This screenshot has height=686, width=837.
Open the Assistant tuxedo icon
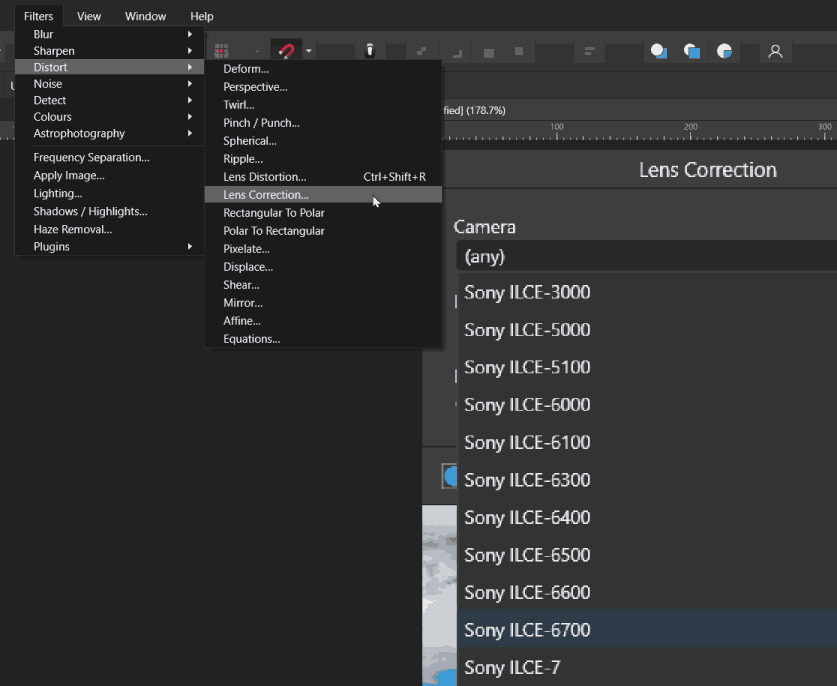369,51
